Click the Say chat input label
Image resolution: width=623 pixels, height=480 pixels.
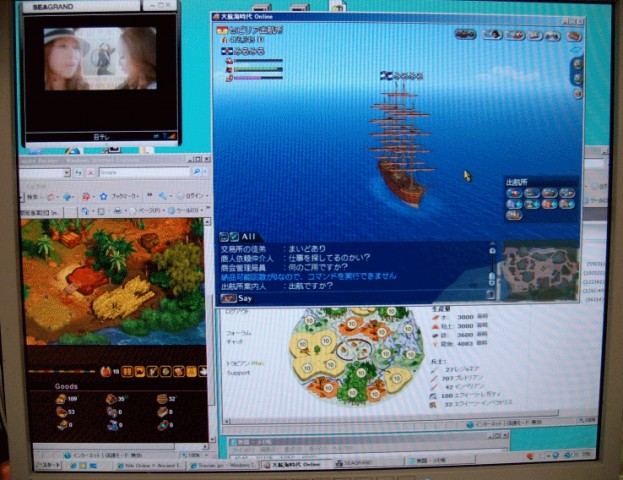coord(245,298)
